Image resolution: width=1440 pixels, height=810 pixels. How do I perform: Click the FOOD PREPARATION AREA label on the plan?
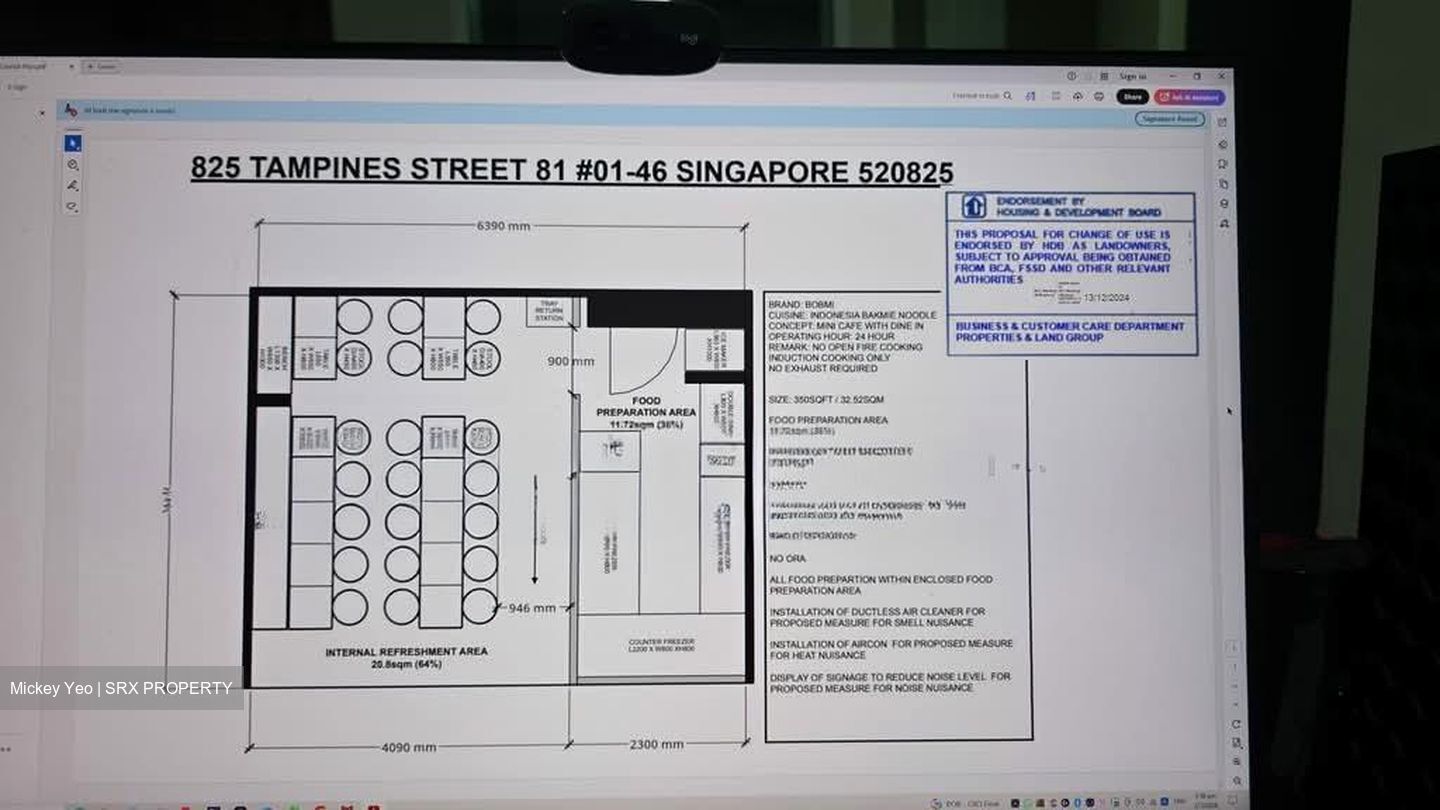[x=646, y=406]
